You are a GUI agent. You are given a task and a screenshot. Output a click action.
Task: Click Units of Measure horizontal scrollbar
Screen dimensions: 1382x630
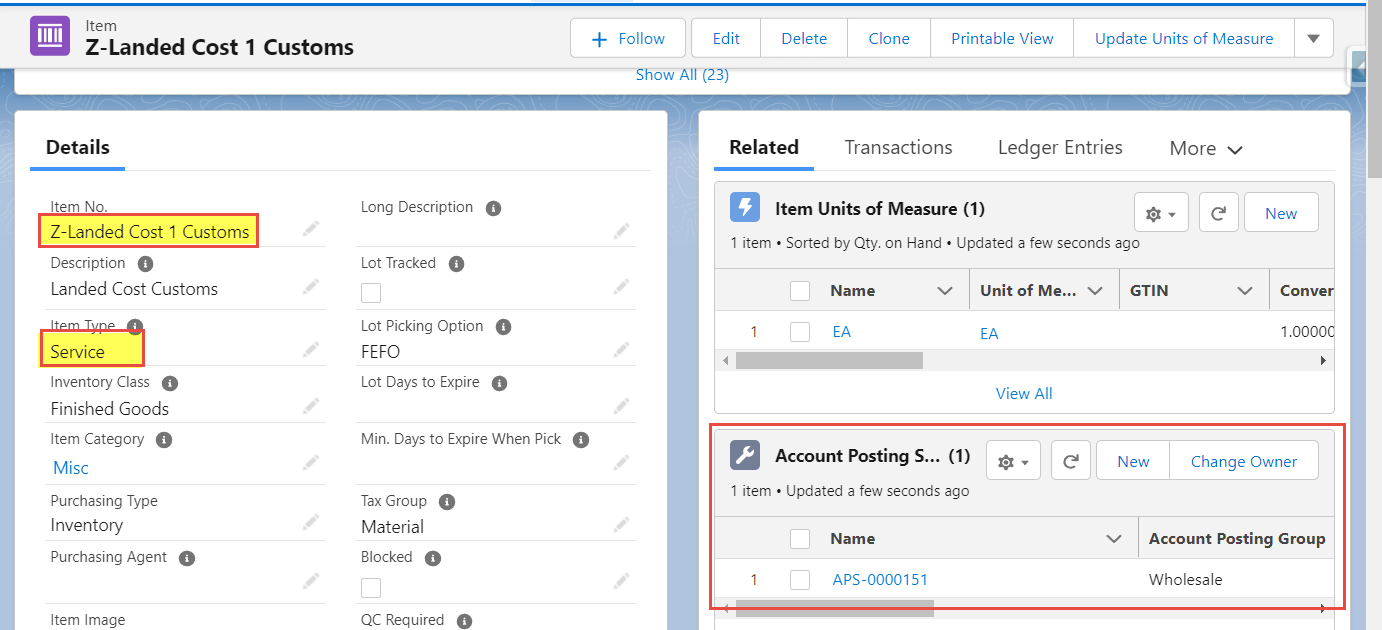pos(829,360)
